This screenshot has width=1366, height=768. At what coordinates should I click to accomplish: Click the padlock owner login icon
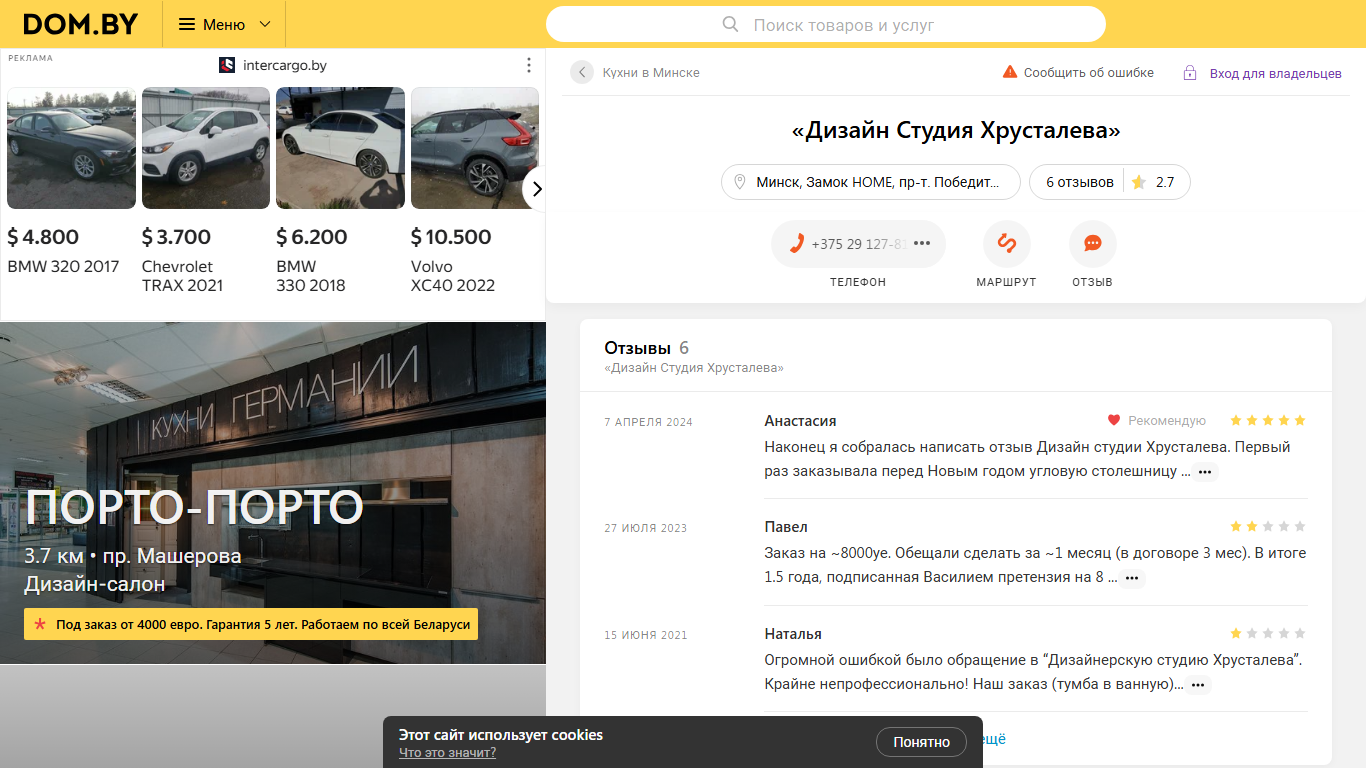click(x=1190, y=73)
